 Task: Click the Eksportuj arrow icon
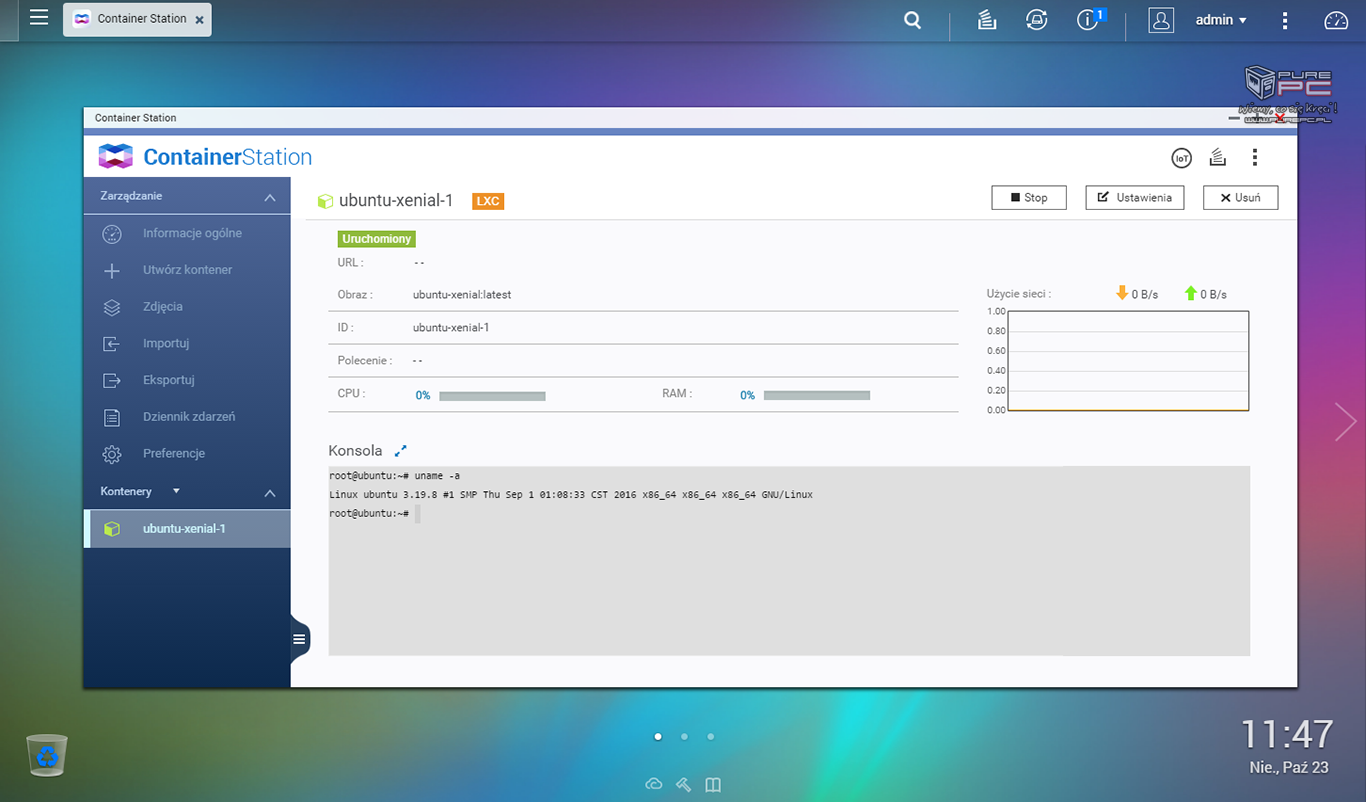[x=112, y=381]
